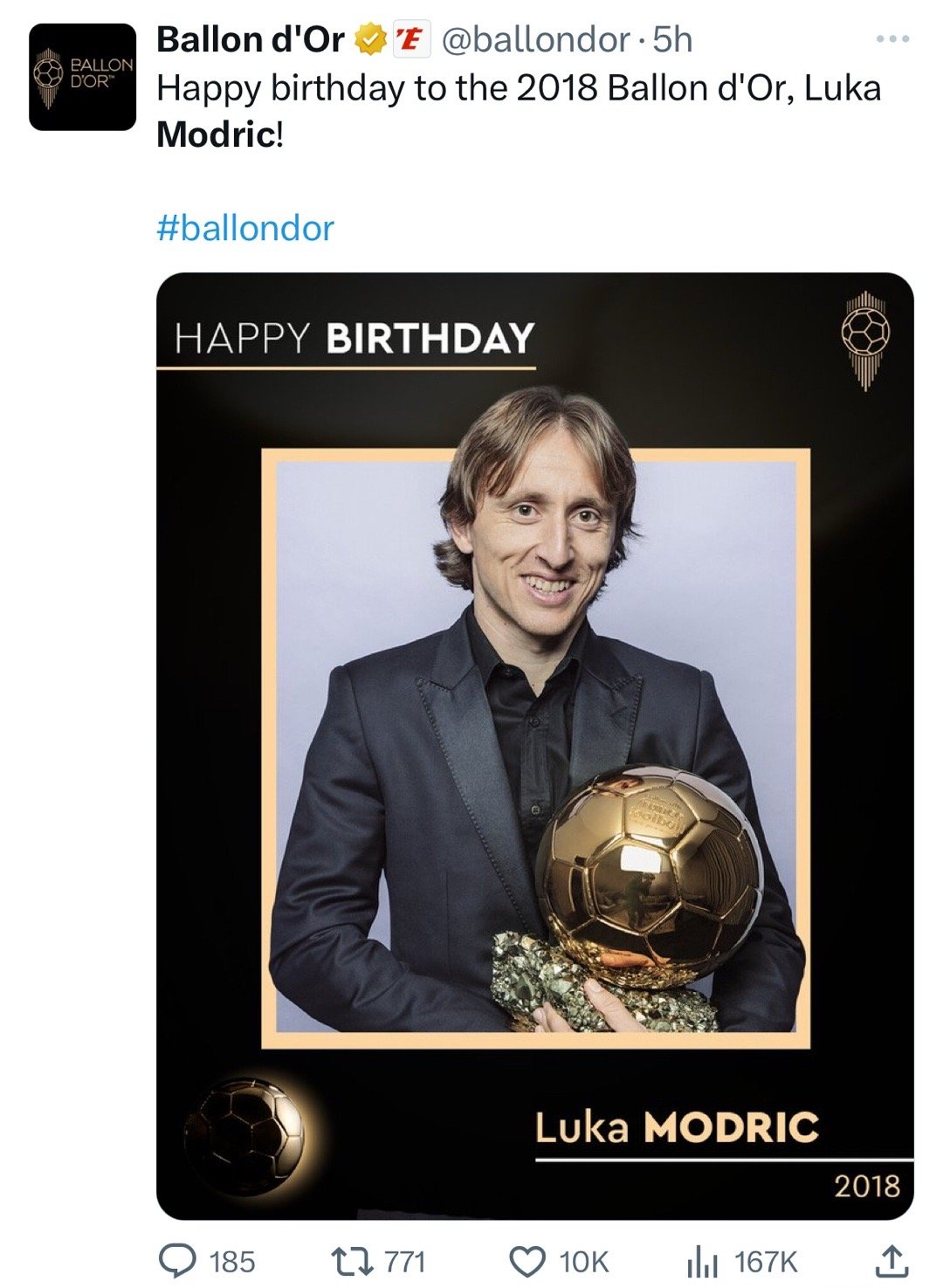
Task: Click the reply speech bubble icon
Action: click(x=177, y=1260)
